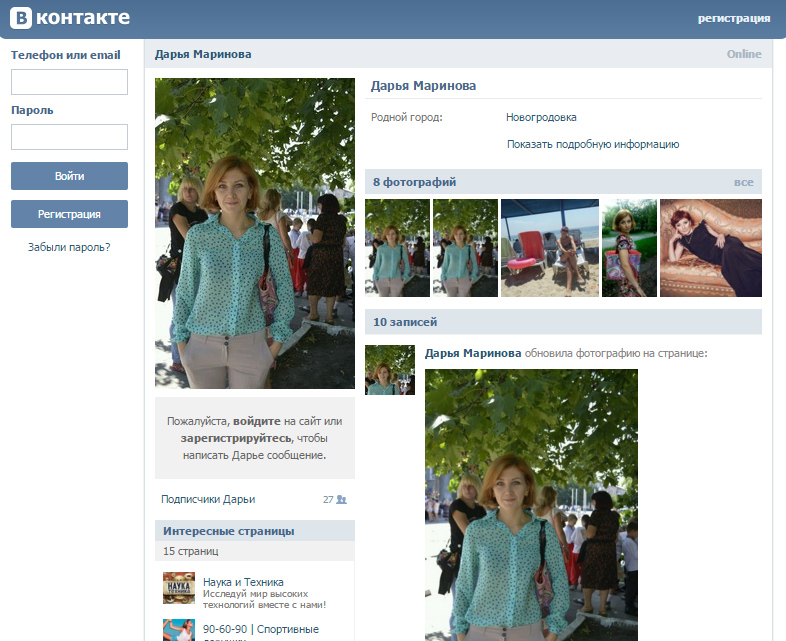Open the last photo thumbnail with the sofa
786x641 pixels.
[x=710, y=248]
